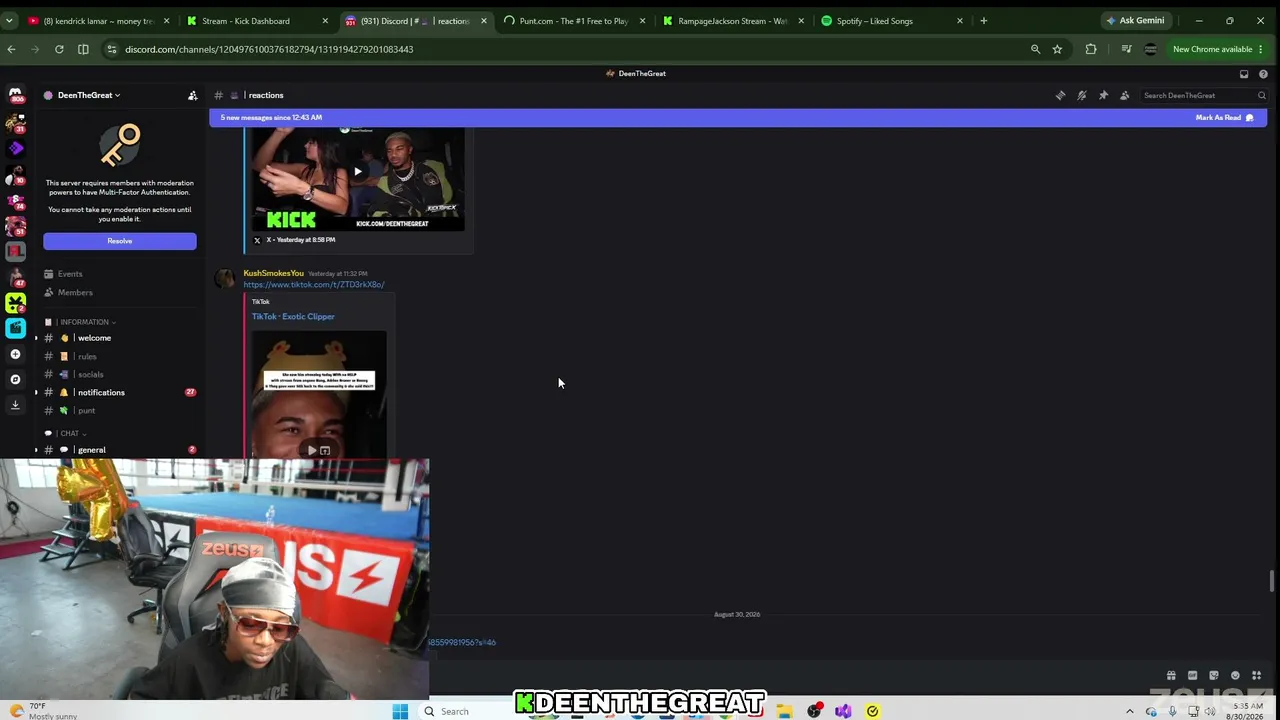Bookmark this page with the star
1280x720 pixels.
[x=1057, y=49]
